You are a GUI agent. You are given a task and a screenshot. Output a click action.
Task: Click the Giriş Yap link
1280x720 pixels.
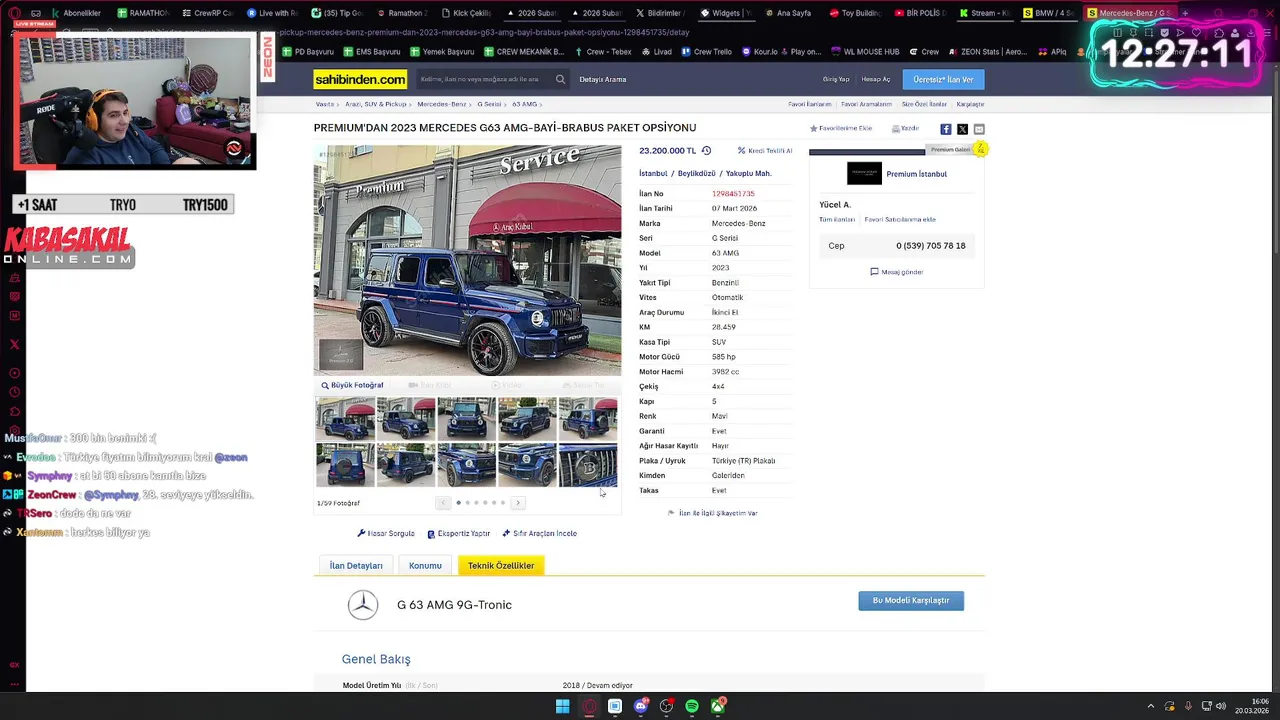click(836, 79)
